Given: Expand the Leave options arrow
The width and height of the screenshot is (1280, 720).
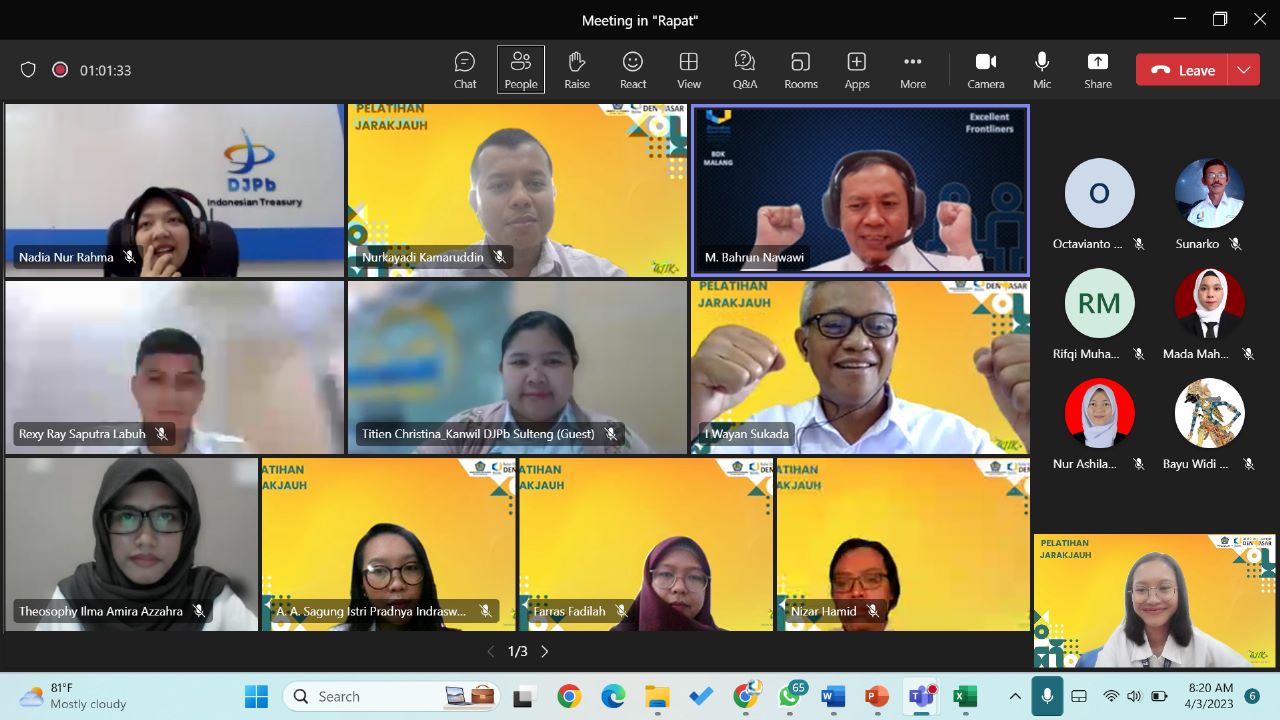Looking at the screenshot, I should coord(1243,70).
